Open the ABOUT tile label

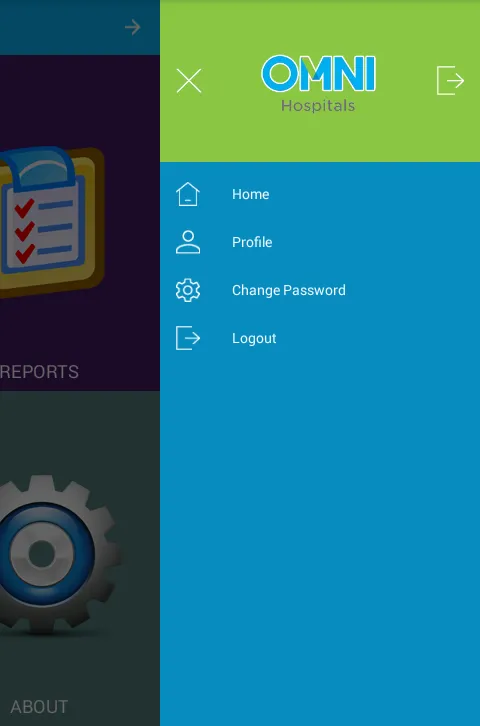click(x=39, y=707)
